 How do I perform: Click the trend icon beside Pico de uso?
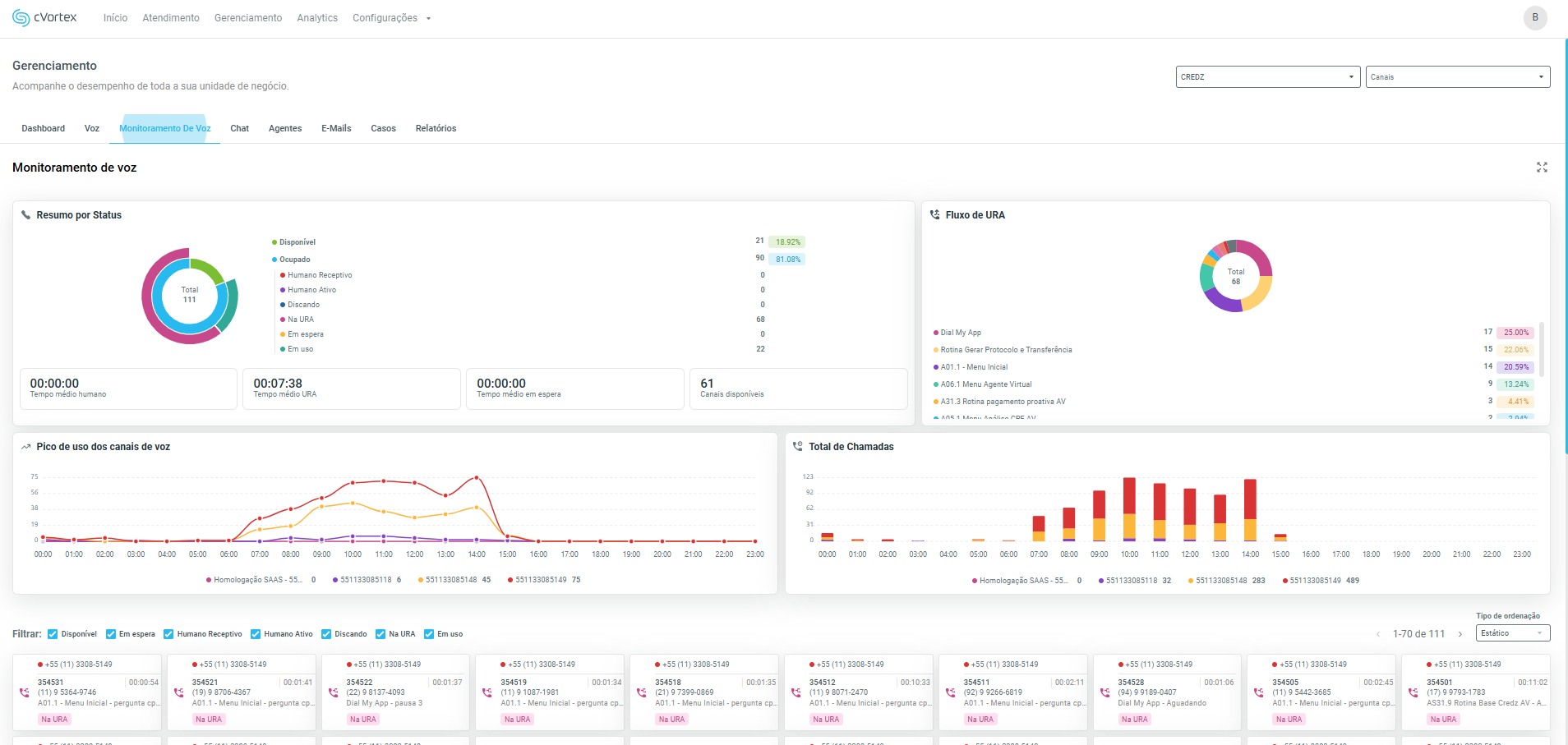pyautogui.click(x=25, y=447)
